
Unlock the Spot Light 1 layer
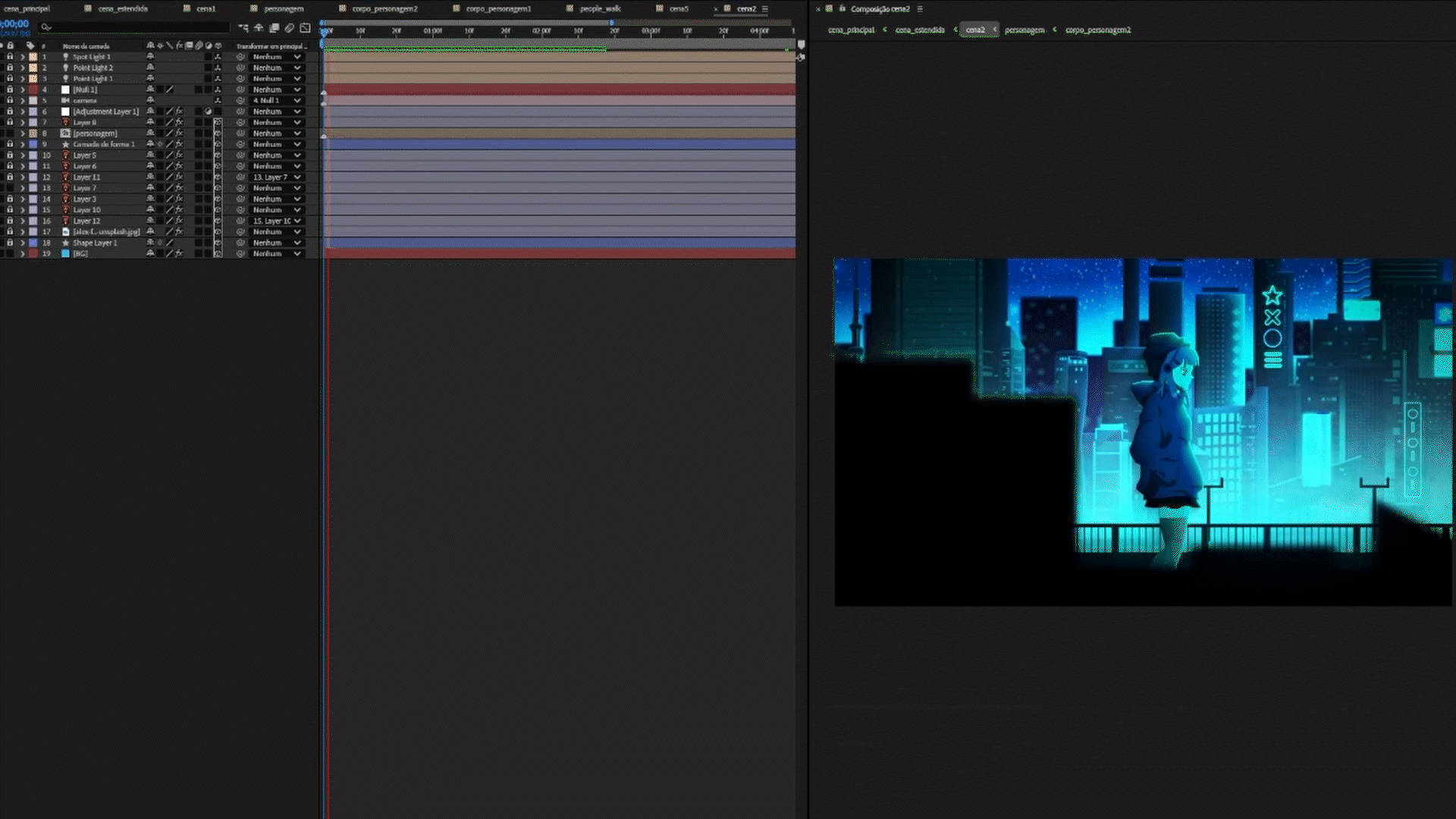pyautogui.click(x=10, y=57)
